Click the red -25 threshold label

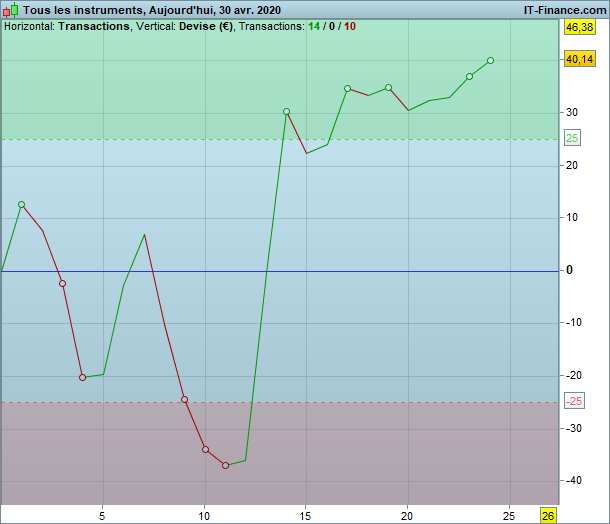[x=574, y=401]
